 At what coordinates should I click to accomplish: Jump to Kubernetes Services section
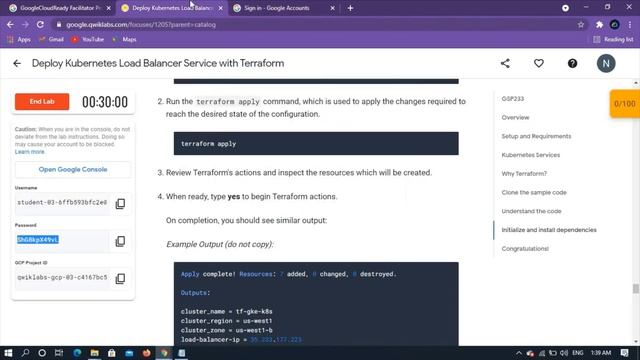coord(531,155)
